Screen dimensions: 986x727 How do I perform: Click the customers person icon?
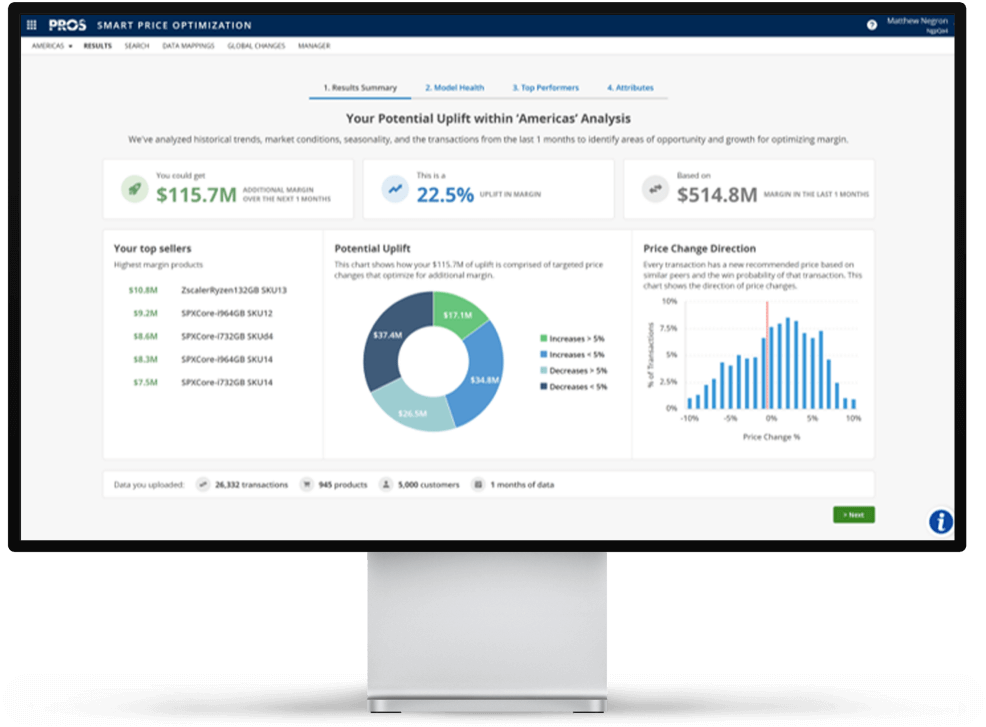(386, 484)
